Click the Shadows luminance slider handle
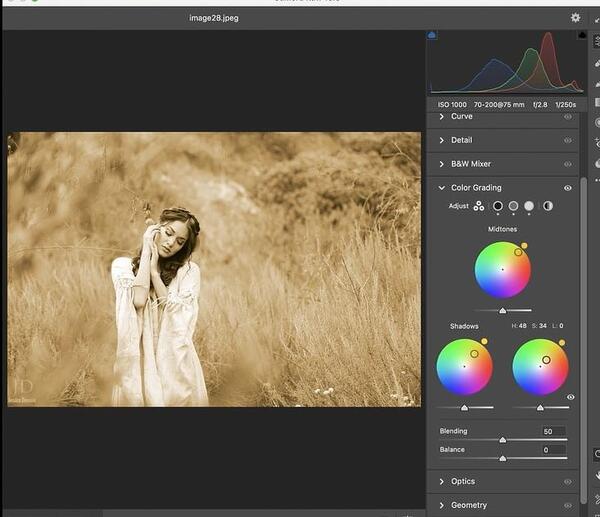 coord(464,408)
